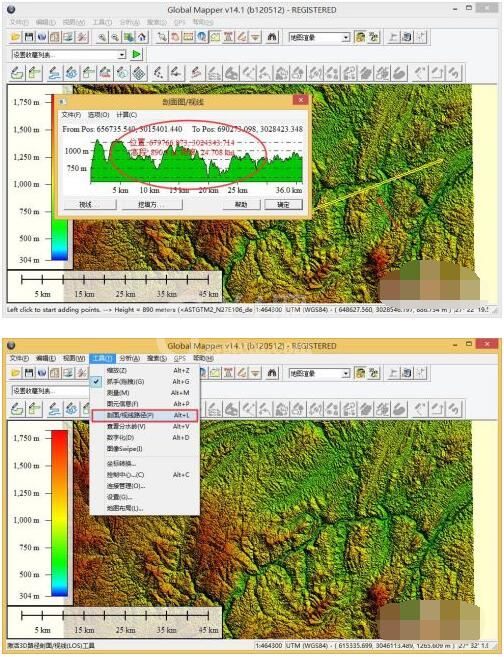Image resolution: width=504 pixels, height=657 pixels.
Task: Click the 确定 button in profile dialog
Action: pyautogui.click(x=283, y=204)
